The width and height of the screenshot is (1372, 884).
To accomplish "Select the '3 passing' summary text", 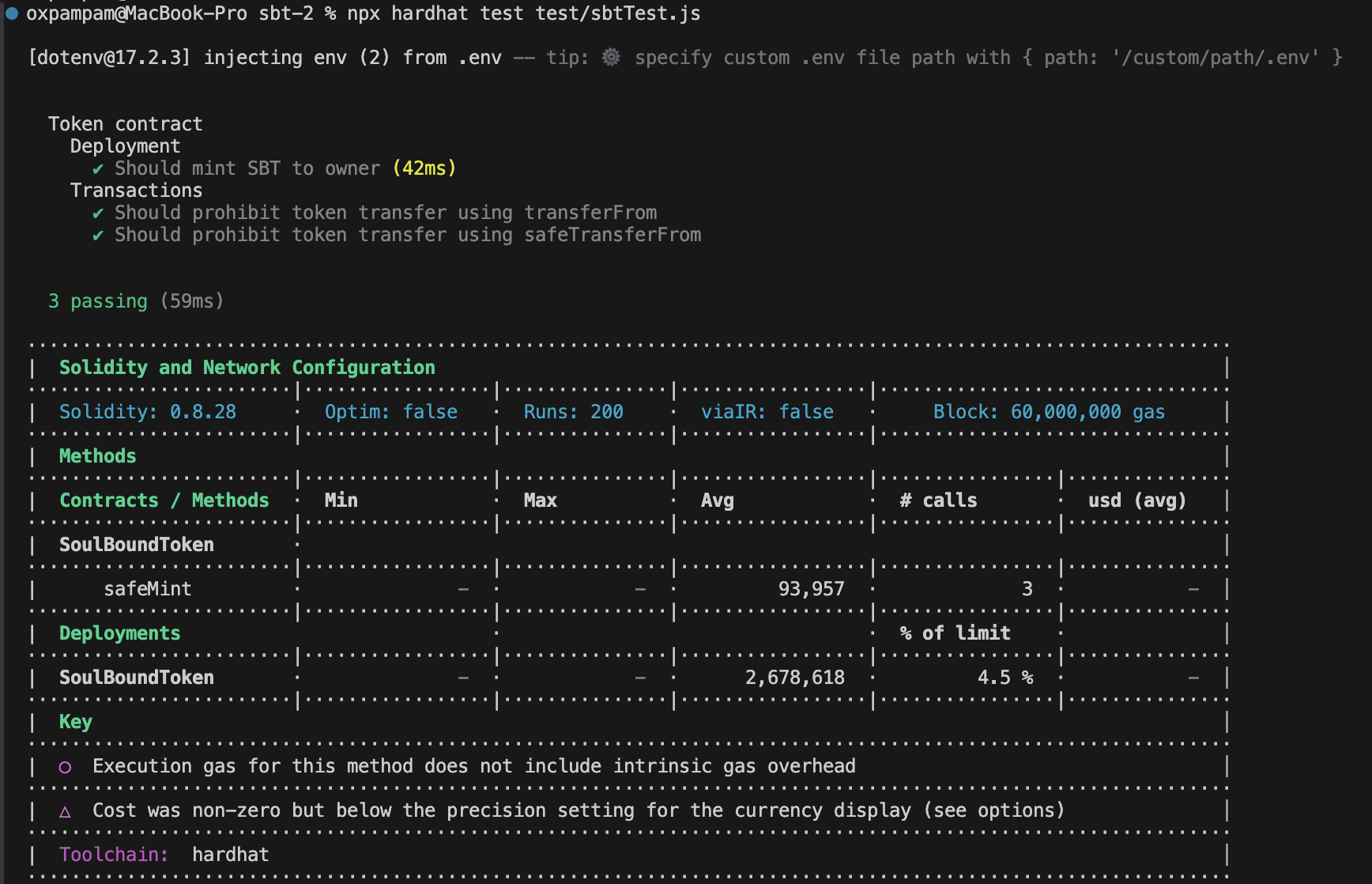I will coord(97,301).
